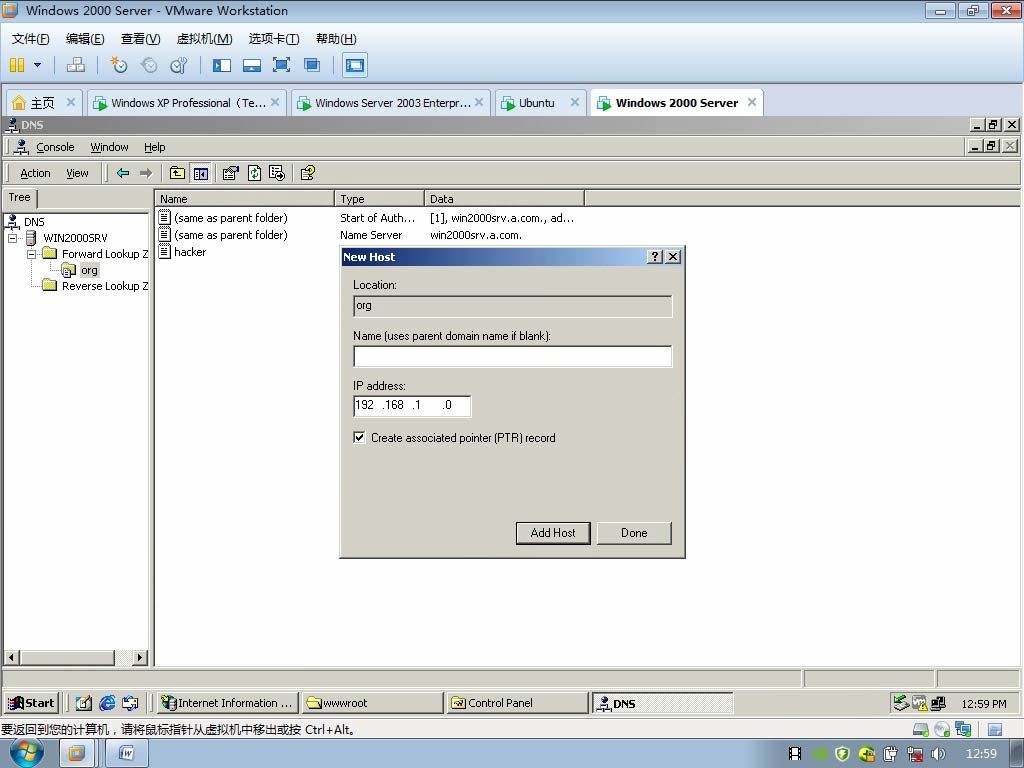
Task: Open the Window menu in DNS
Action: click(x=109, y=147)
